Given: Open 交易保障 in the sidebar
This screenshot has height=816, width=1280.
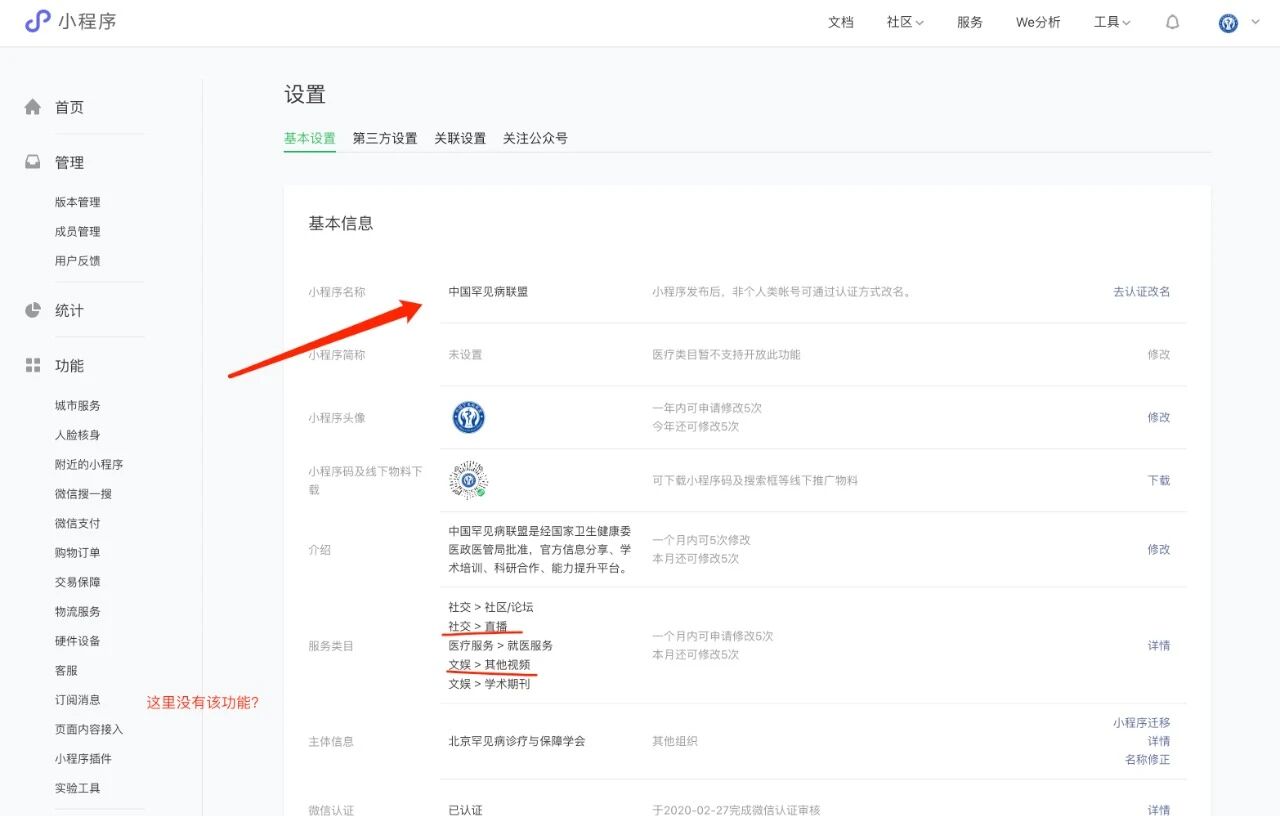Looking at the screenshot, I should 78,582.
